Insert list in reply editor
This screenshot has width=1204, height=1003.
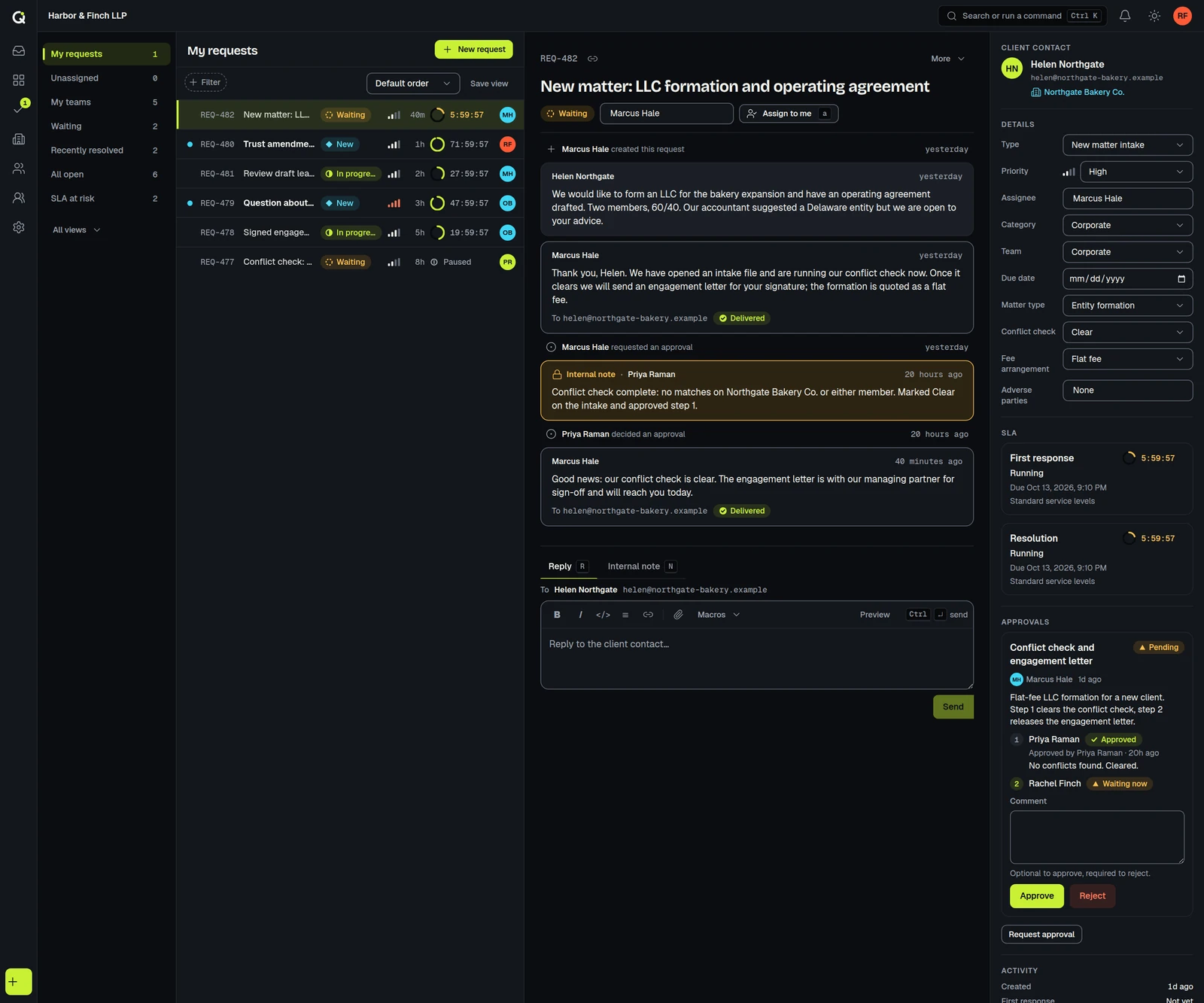point(625,615)
